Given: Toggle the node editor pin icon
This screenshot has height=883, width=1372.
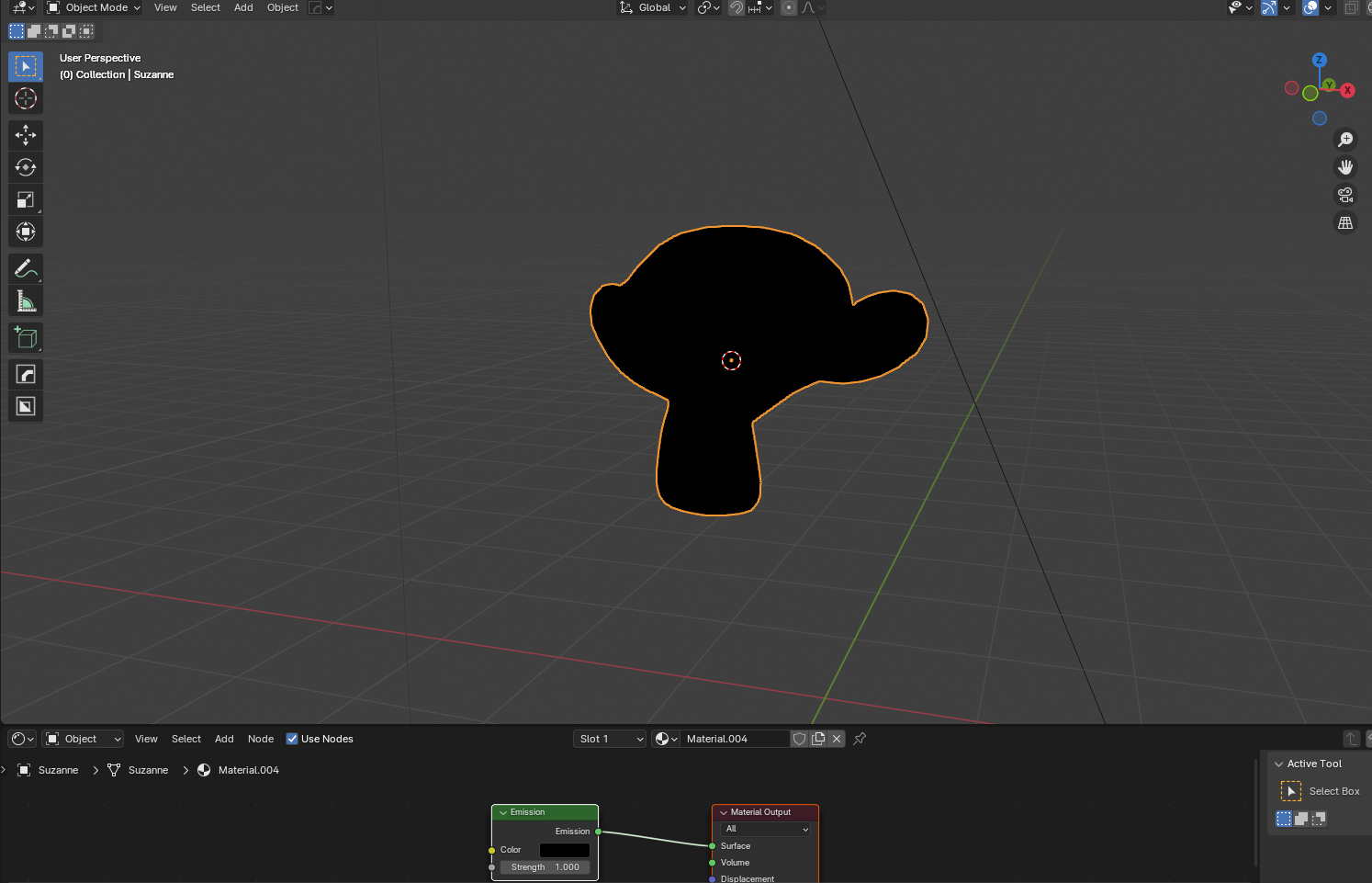Looking at the screenshot, I should [x=860, y=739].
